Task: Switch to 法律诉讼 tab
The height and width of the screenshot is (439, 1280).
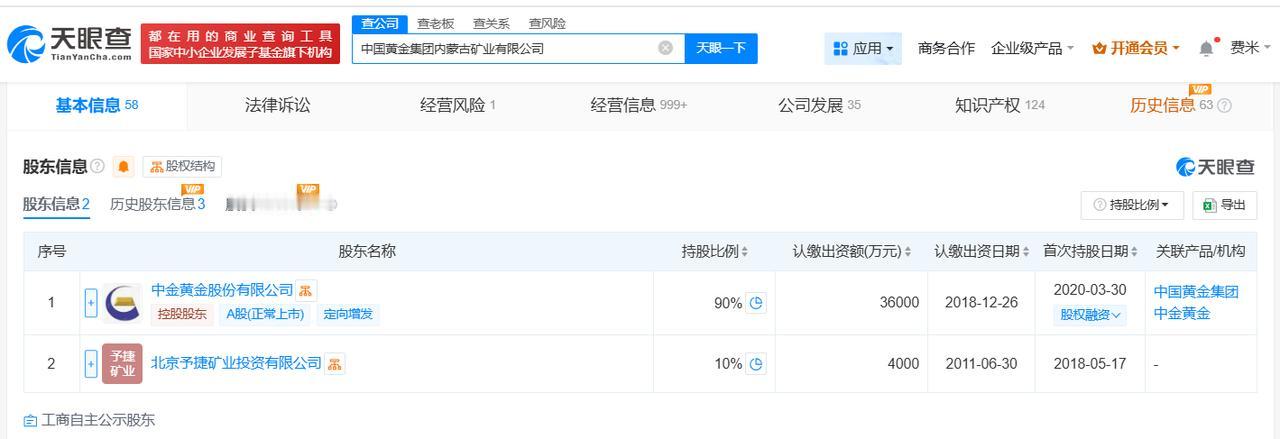Action: pyautogui.click(x=278, y=105)
